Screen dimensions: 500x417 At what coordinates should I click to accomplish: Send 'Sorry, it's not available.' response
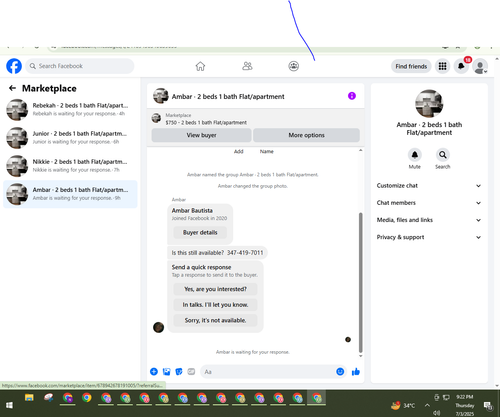[x=215, y=320]
